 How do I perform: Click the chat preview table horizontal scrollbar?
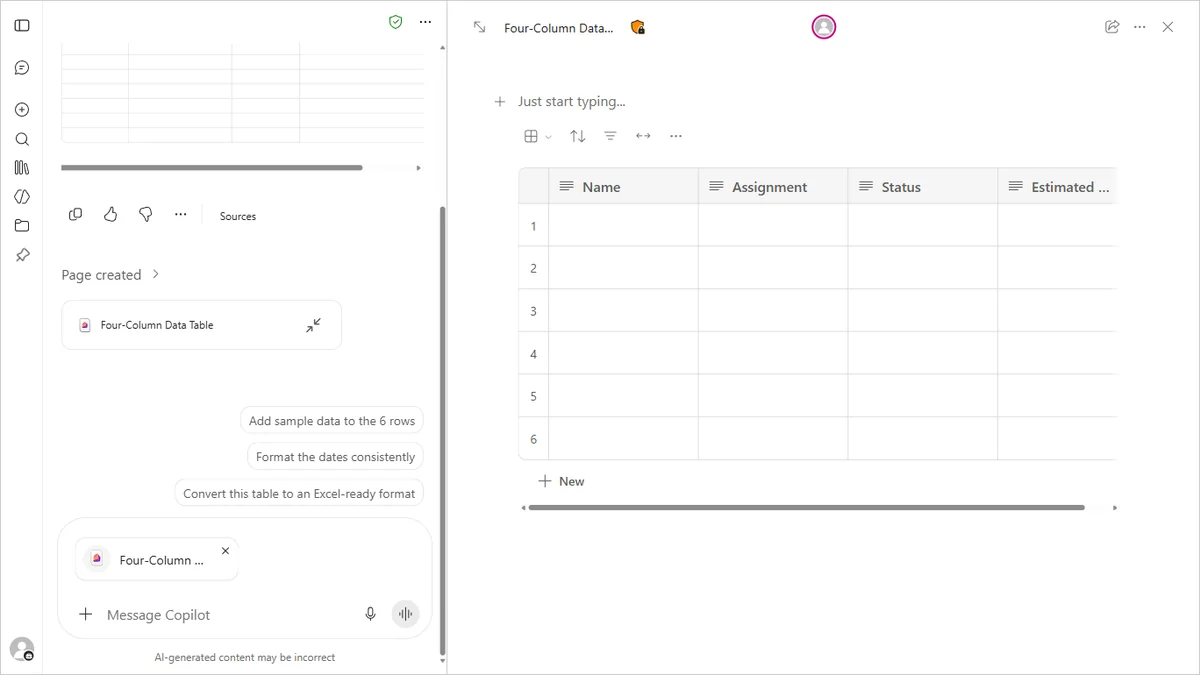click(x=212, y=167)
